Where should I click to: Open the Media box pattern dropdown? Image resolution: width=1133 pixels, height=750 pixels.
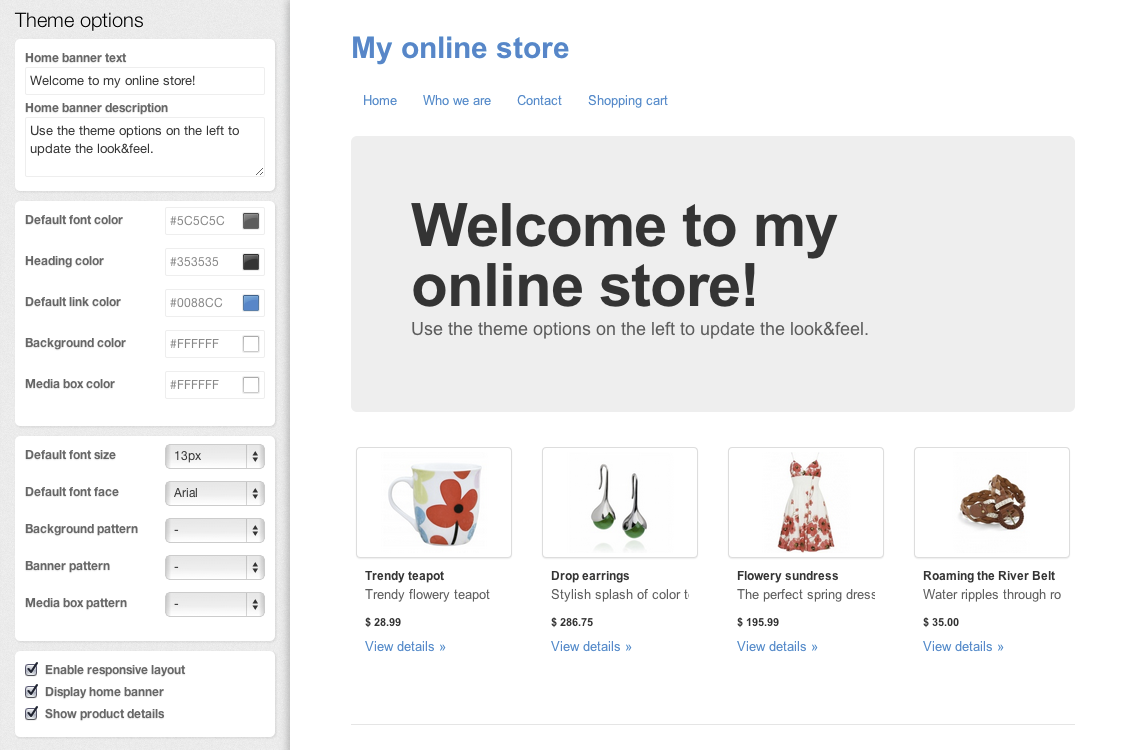coord(215,604)
